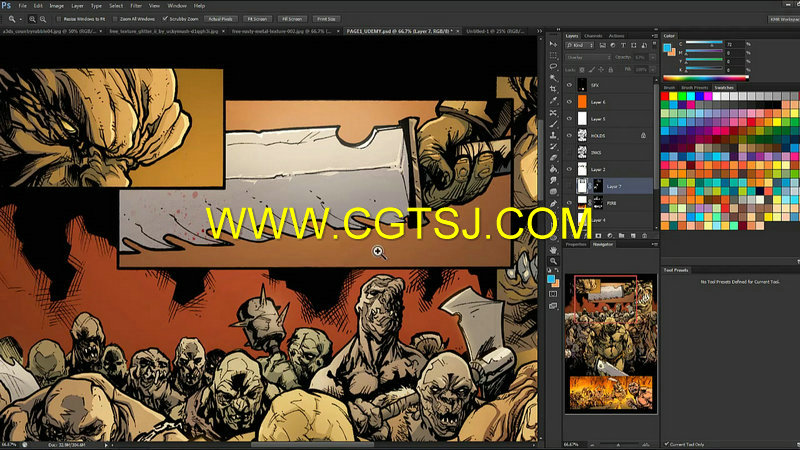This screenshot has height=450, width=800.
Task: Open the Layers panel flyout menu
Action: point(654,36)
